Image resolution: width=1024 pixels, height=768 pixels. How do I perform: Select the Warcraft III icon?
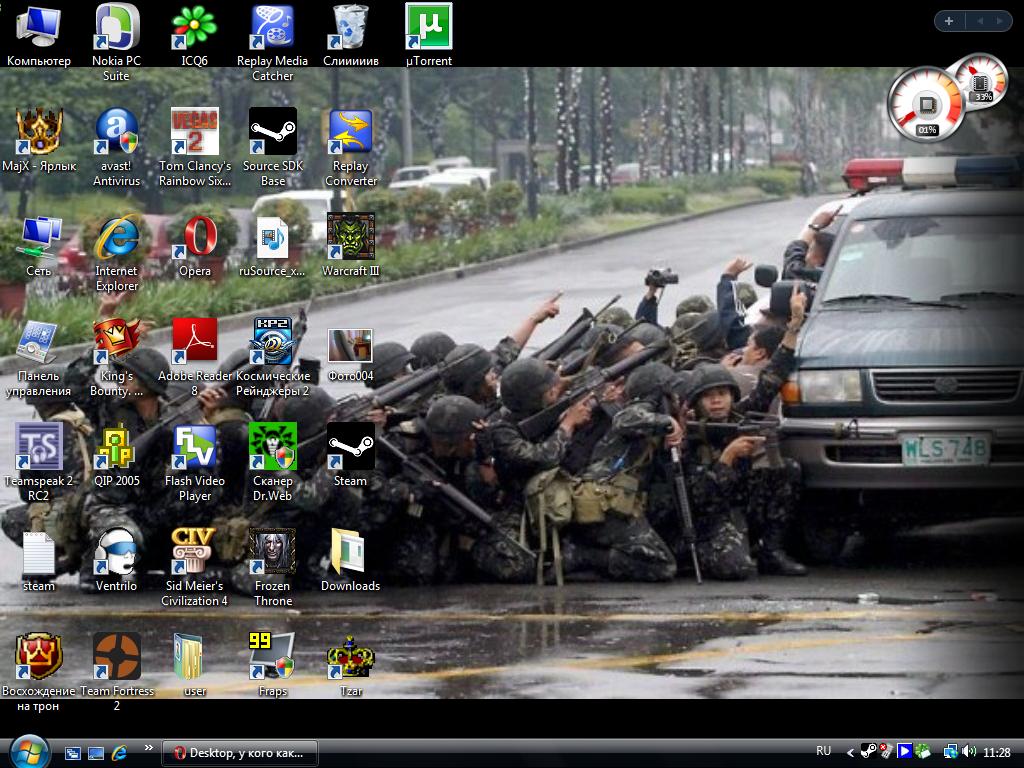(350, 237)
